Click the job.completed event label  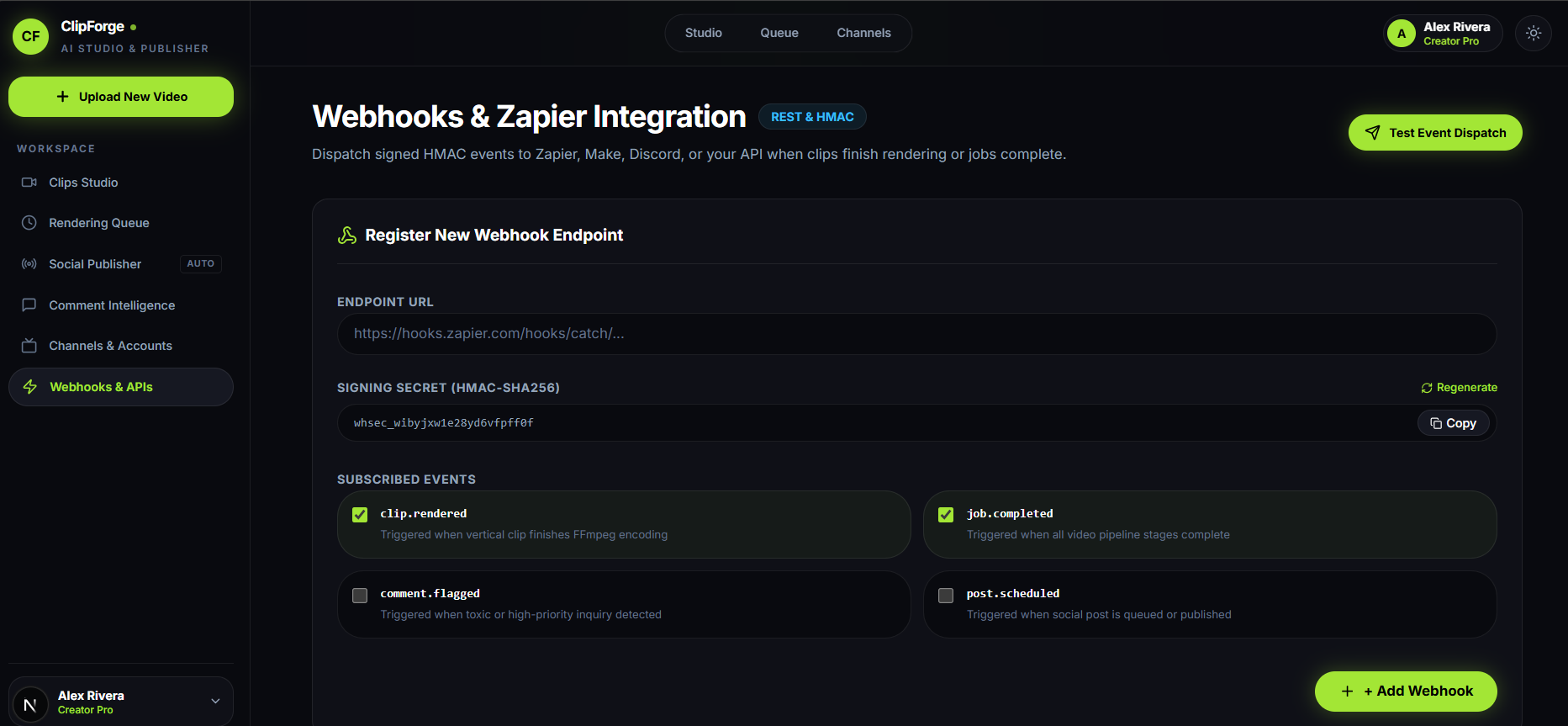click(1010, 514)
